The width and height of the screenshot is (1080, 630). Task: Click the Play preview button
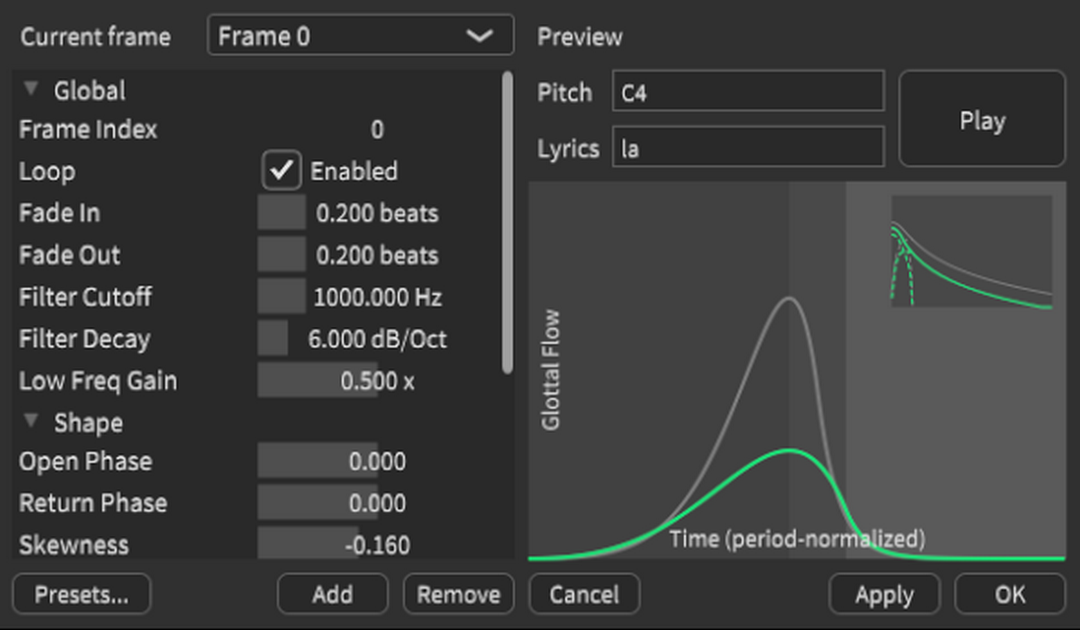click(x=981, y=119)
